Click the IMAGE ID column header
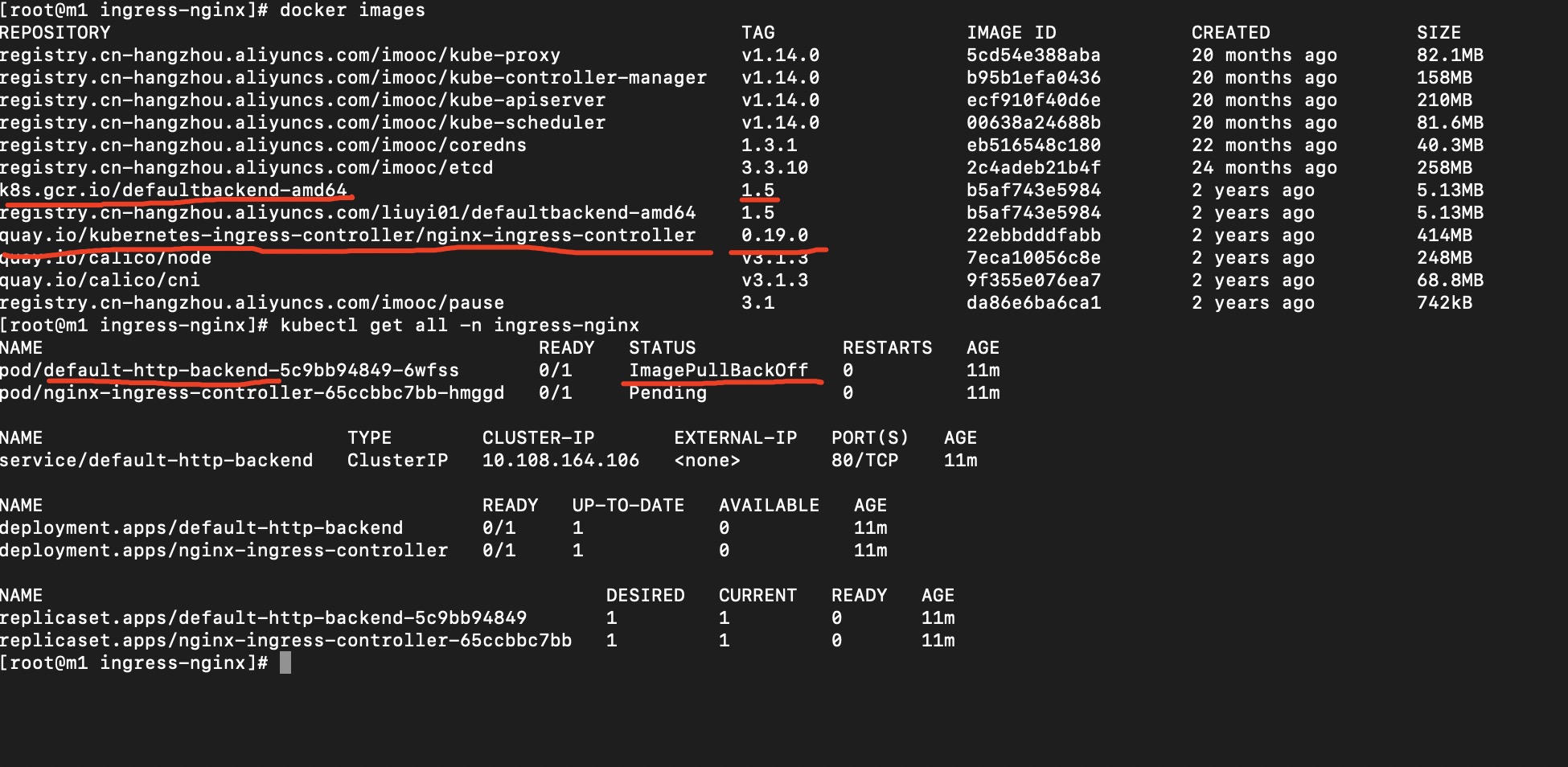 pyautogui.click(x=1011, y=33)
